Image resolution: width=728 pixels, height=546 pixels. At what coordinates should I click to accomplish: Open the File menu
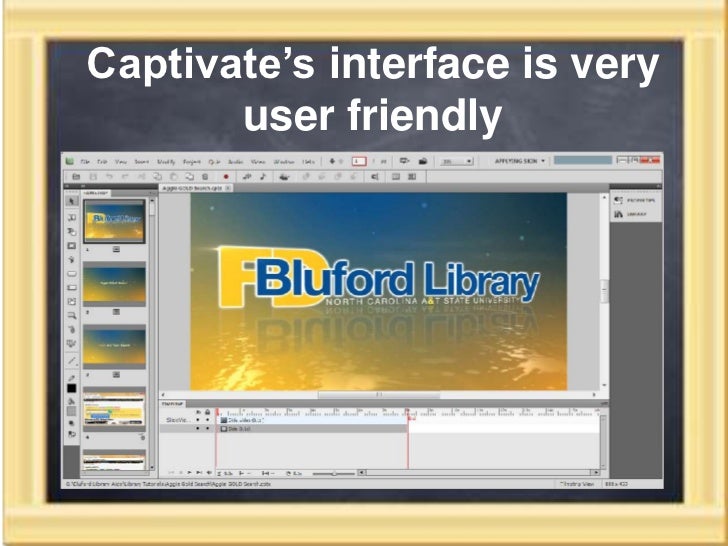click(85, 162)
